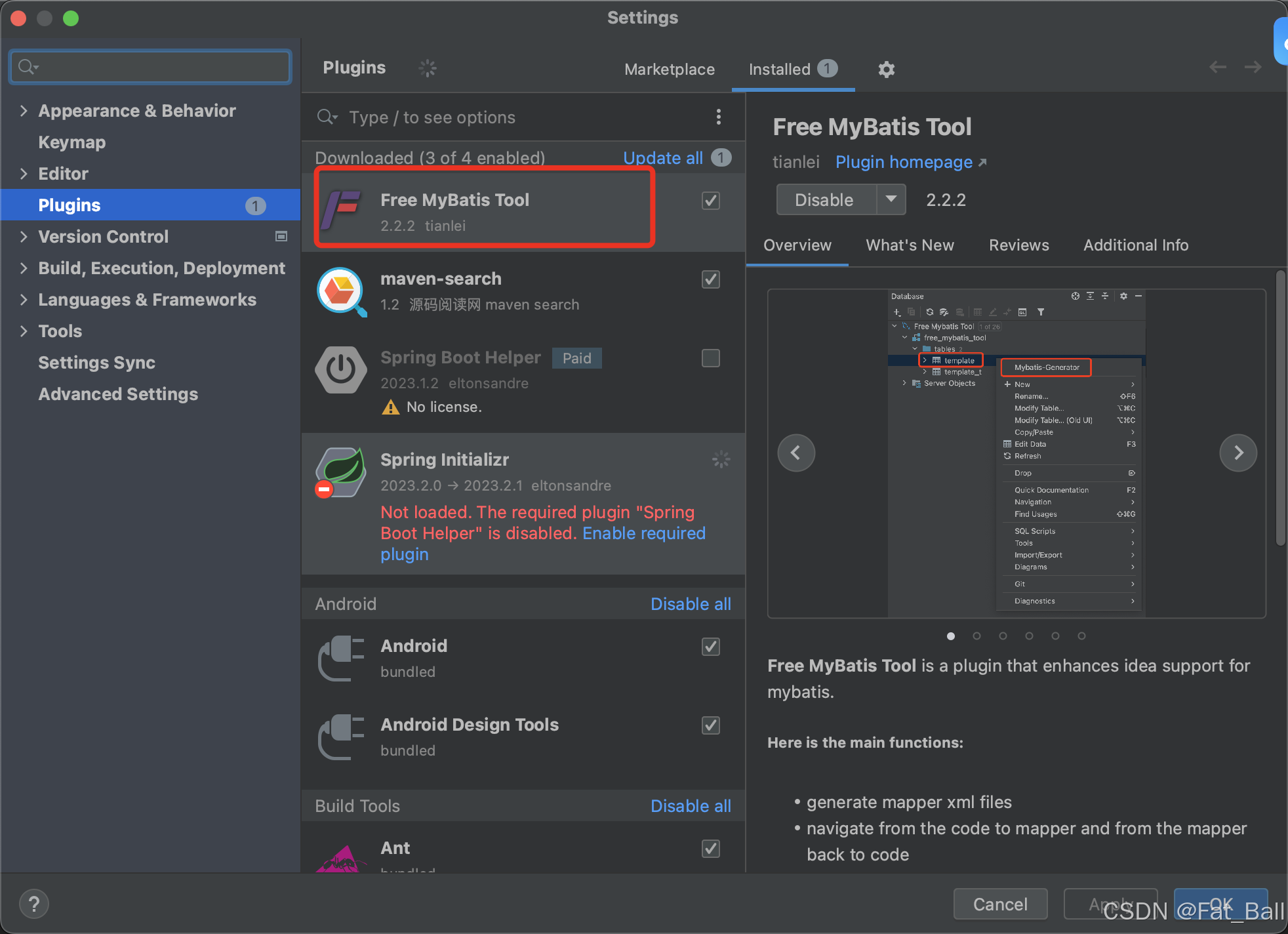Image resolution: width=1288 pixels, height=934 pixels.
Task: Enable the Spring Boot Helper checkbox
Action: pyautogui.click(x=710, y=358)
